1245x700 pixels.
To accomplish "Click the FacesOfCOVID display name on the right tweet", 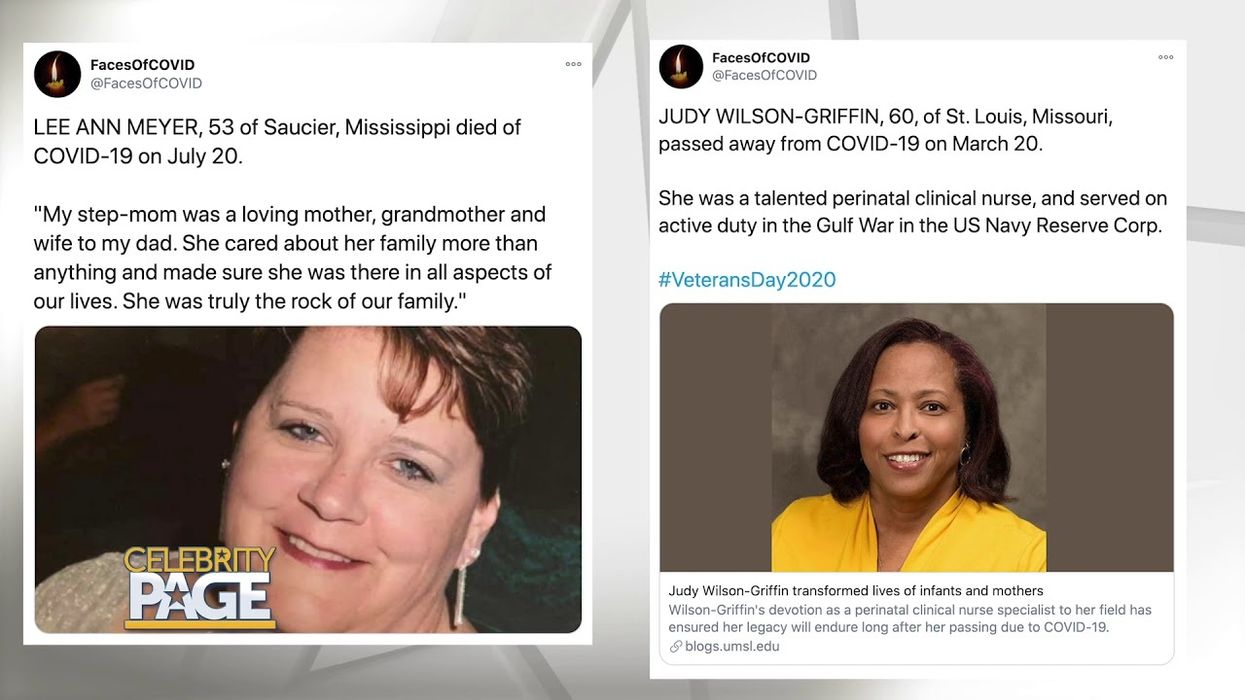I will click(762, 58).
